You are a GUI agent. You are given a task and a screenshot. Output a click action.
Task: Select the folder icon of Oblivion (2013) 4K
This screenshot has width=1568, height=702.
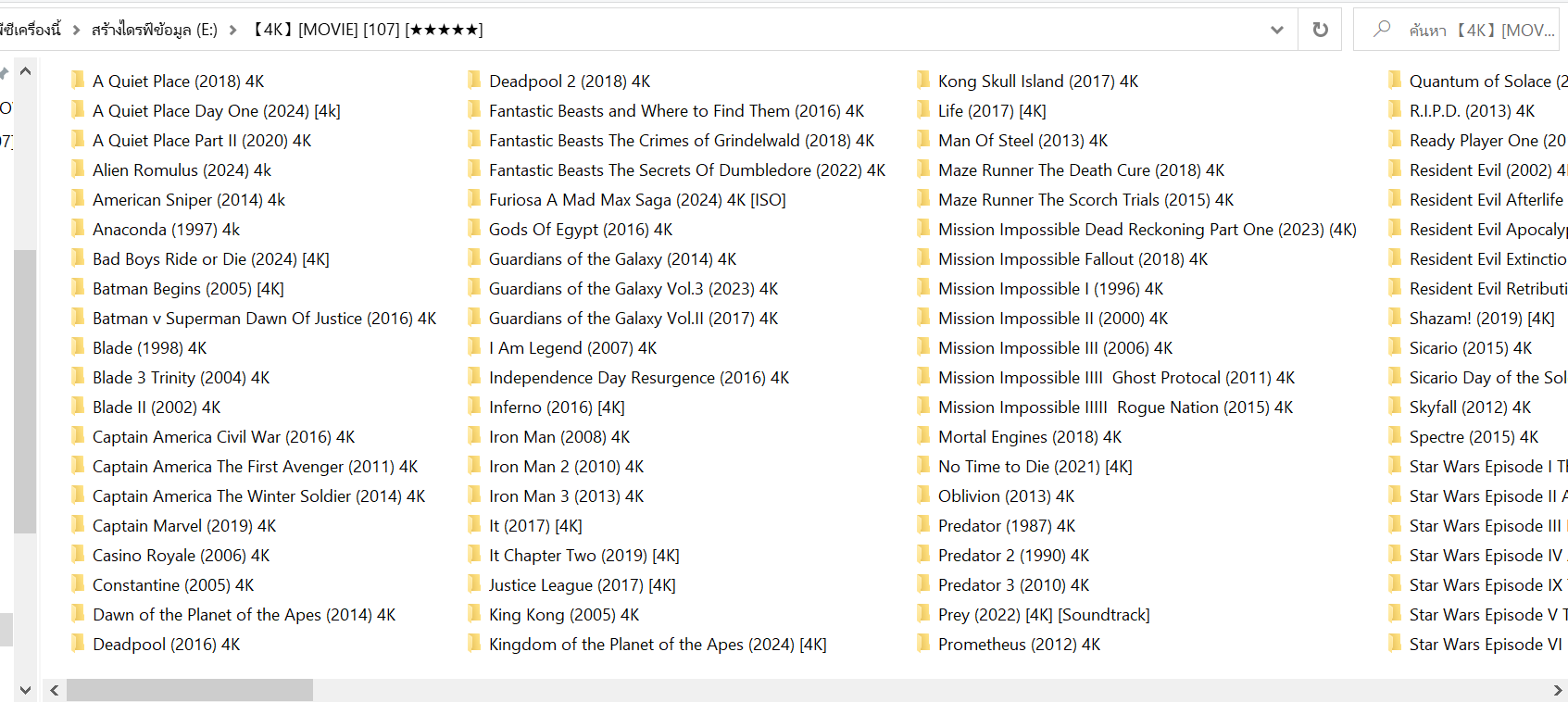pos(923,495)
